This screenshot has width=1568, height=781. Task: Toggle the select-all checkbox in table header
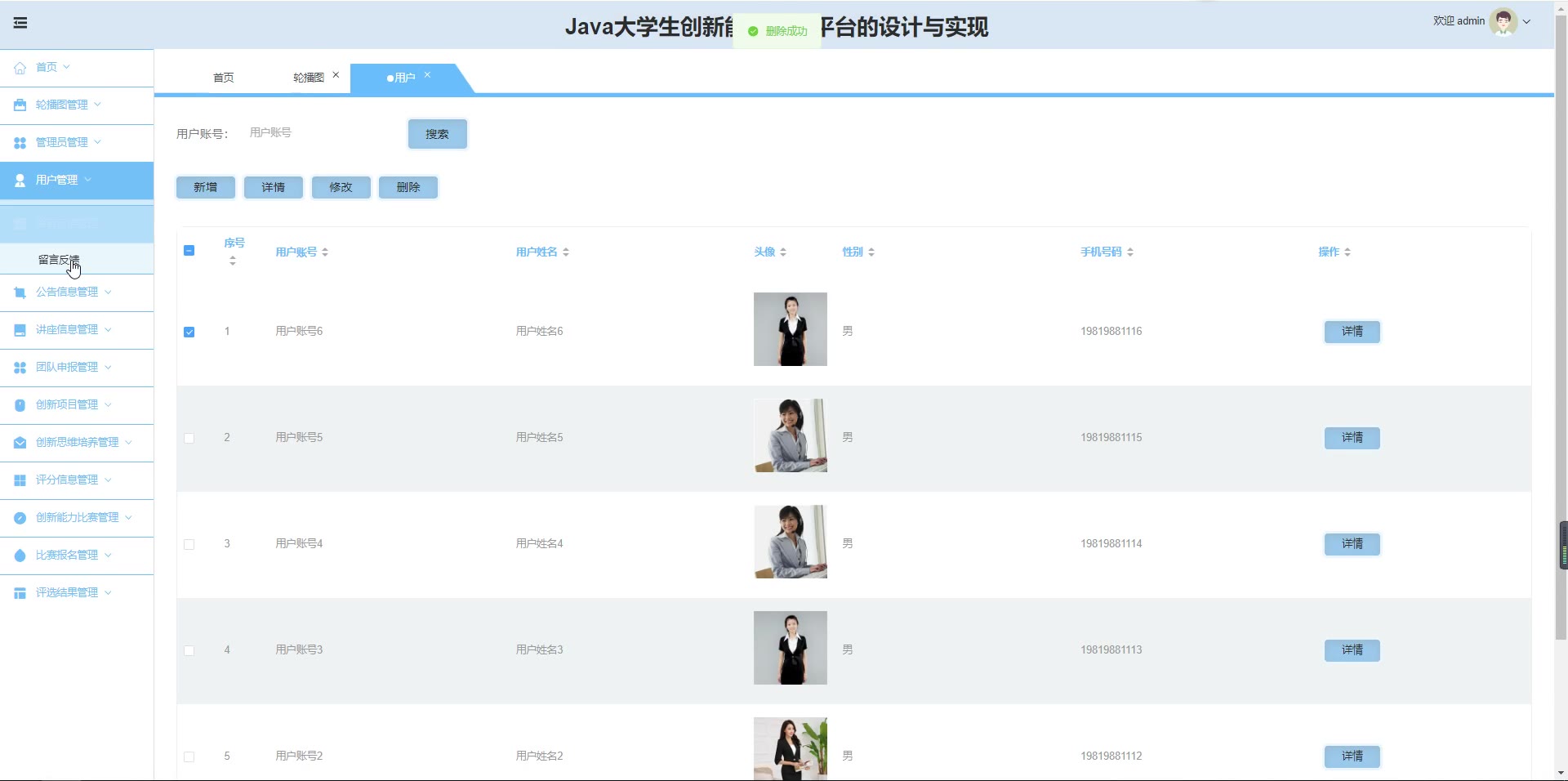point(189,251)
